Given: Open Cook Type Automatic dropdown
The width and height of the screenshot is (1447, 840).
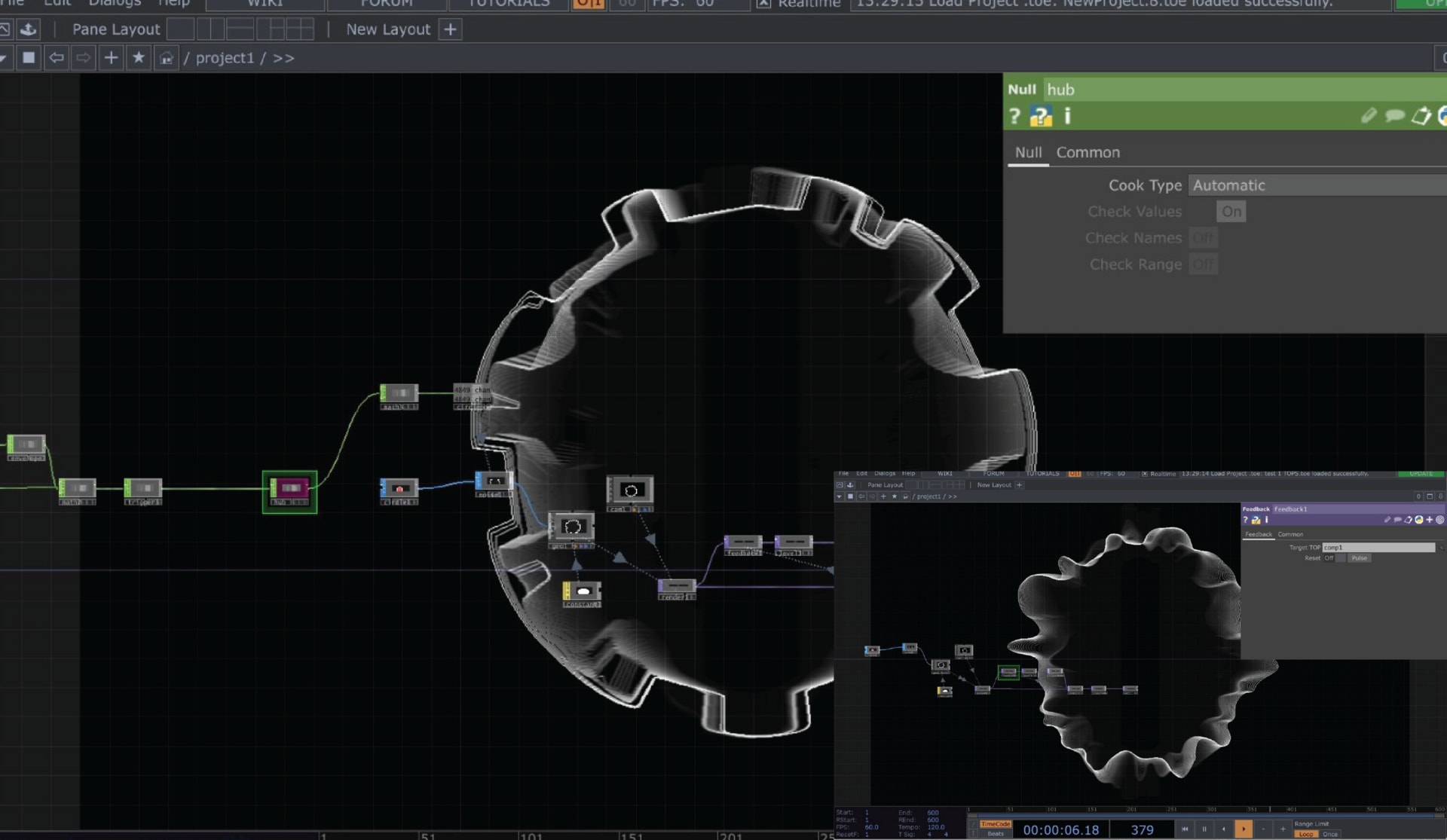Looking at the screenshot, I should pyautogui.click(x=1317, y=185).
